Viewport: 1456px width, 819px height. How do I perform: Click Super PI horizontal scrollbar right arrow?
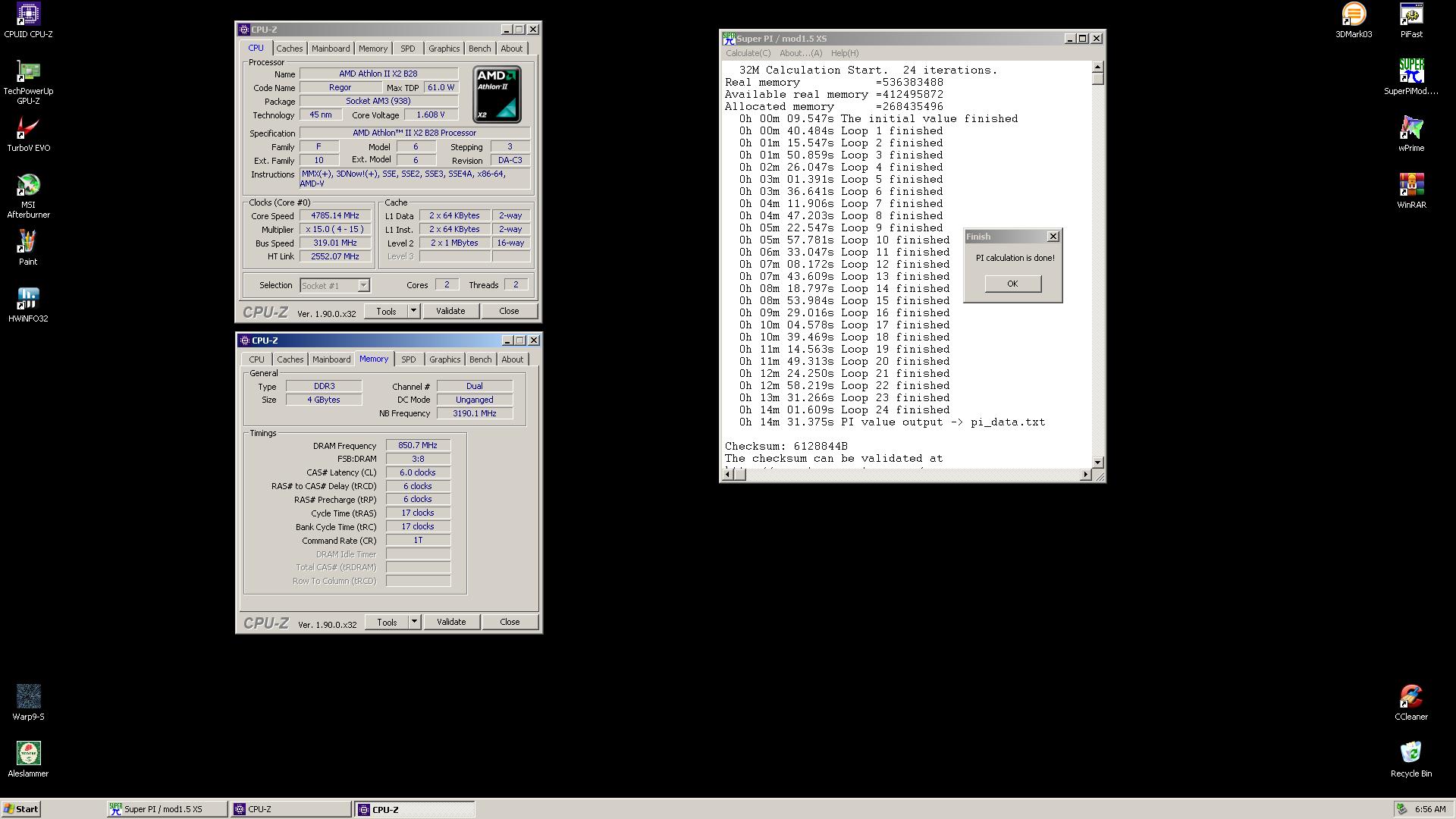click(1085, 475)
